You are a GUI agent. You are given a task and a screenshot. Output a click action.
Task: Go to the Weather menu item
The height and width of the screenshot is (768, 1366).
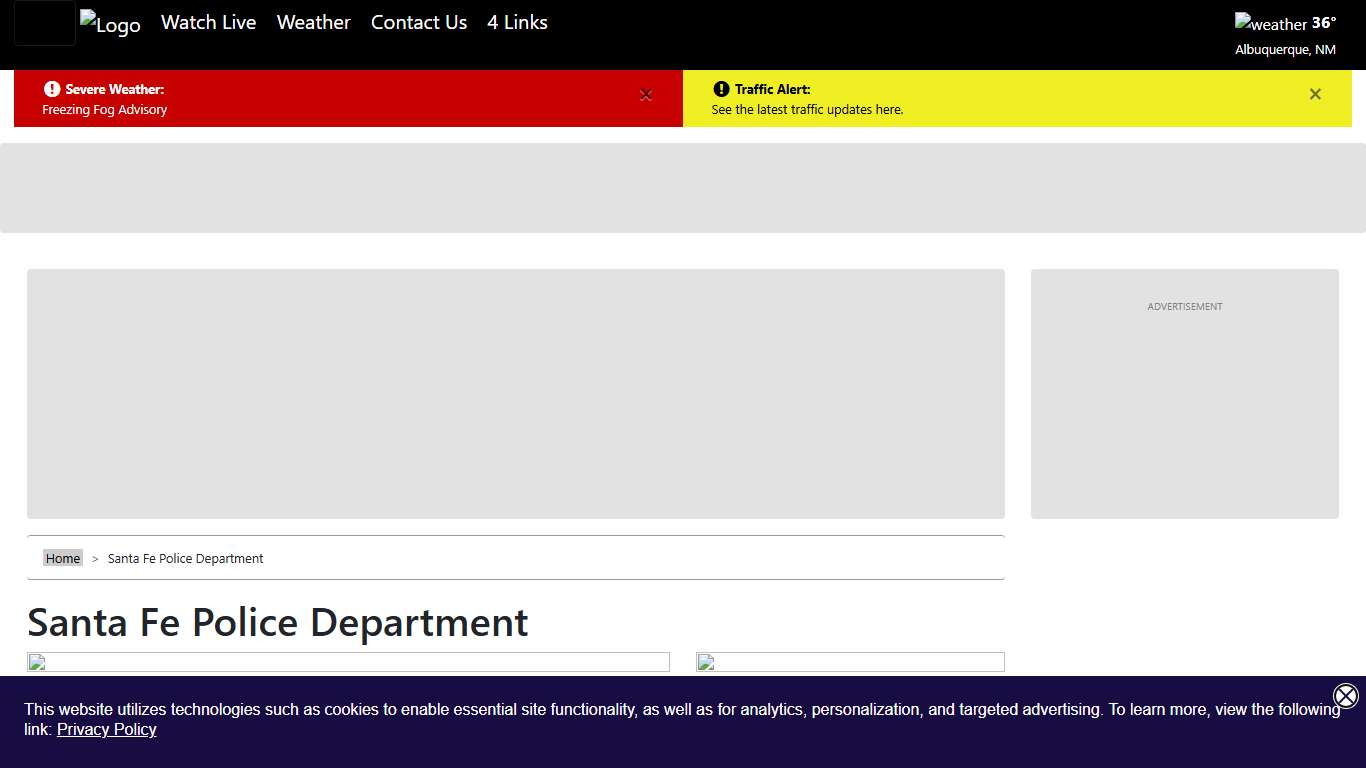point(313,22)
